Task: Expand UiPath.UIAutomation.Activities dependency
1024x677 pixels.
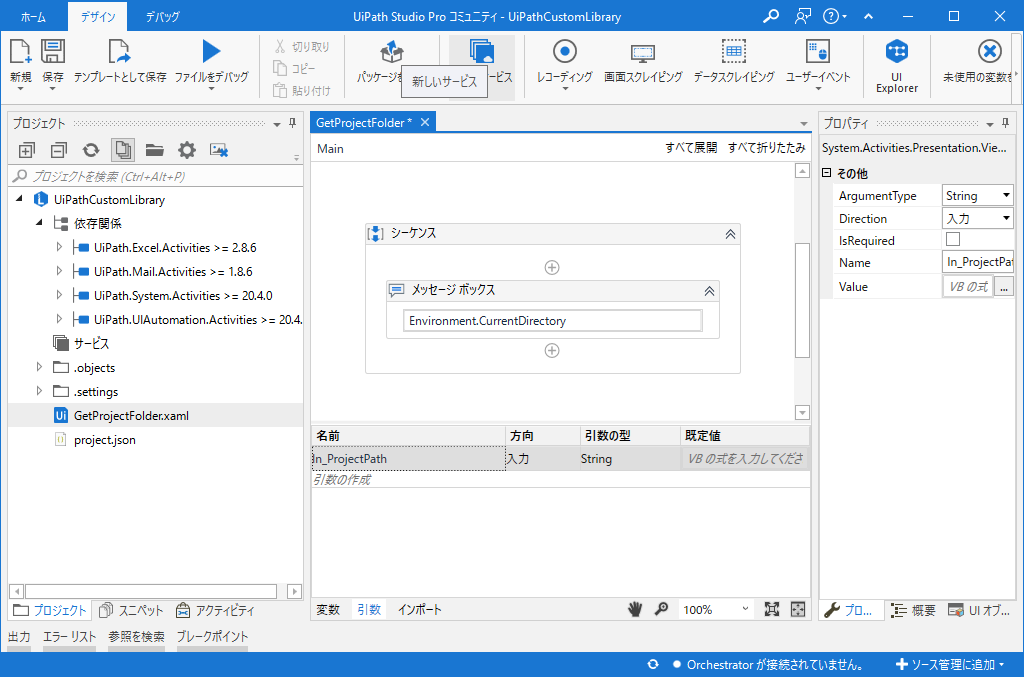Action: [x=59, y=319]
